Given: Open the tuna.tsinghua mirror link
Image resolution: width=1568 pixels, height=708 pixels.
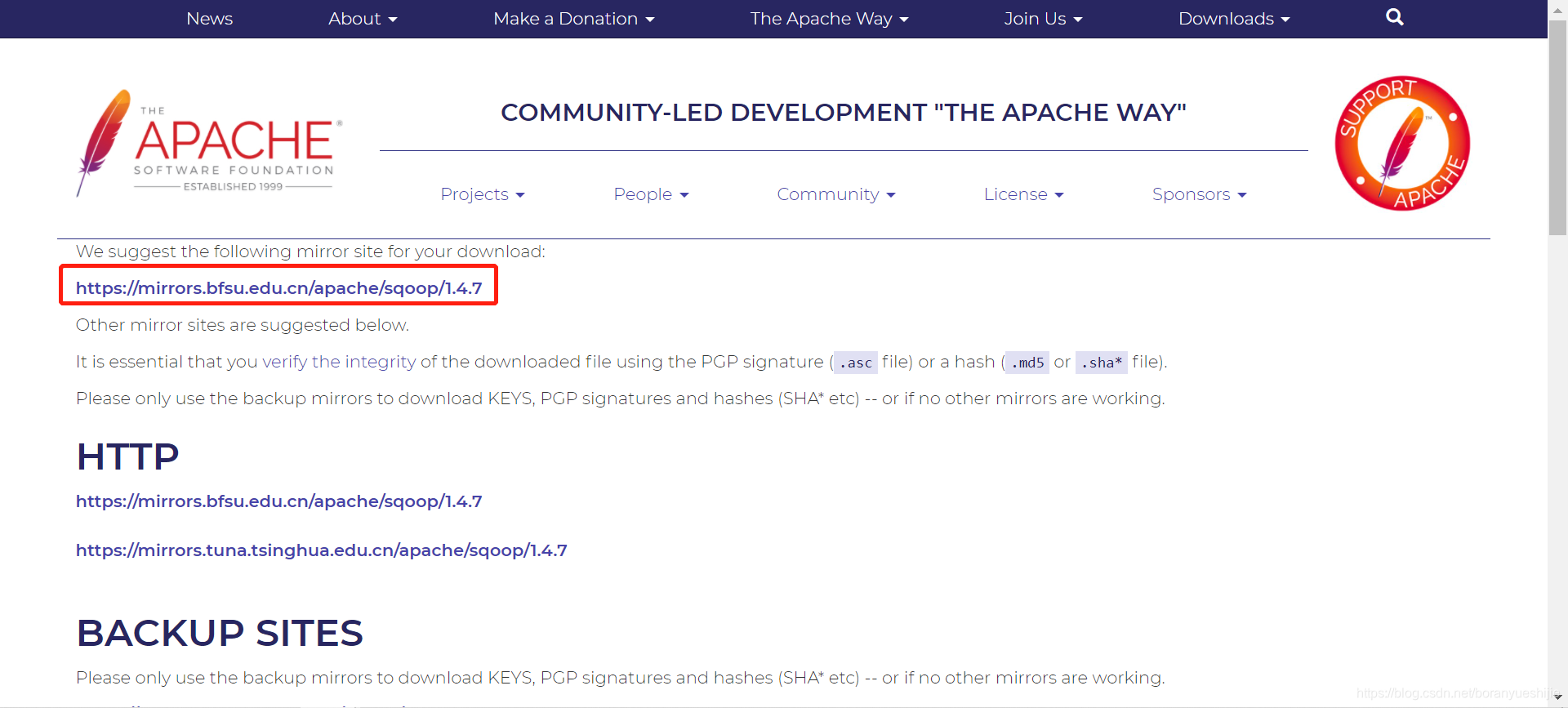Looking at the screenshot, I should (x=321, y=550).
